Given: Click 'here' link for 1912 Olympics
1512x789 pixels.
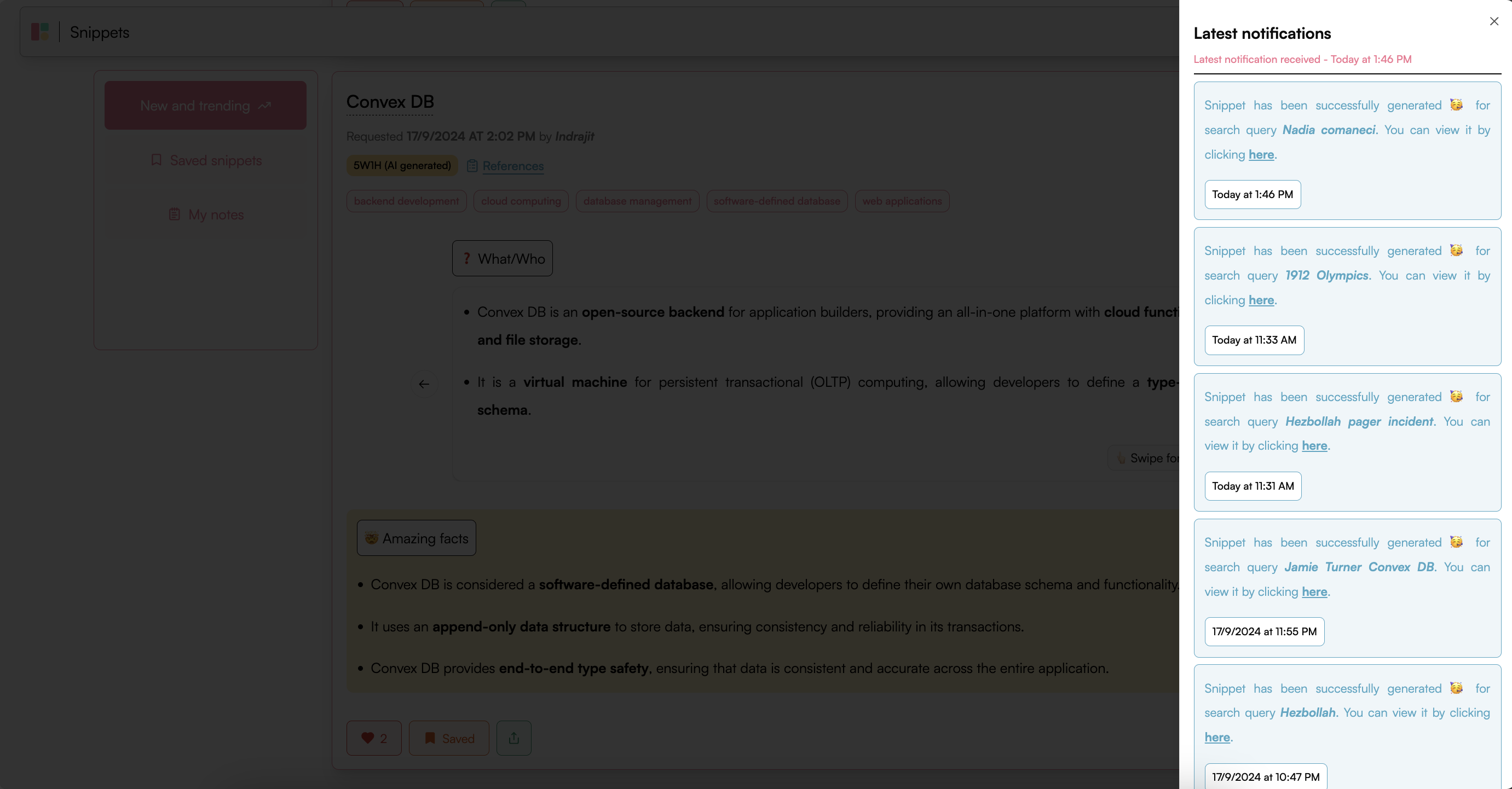Looking at the screenshot, I should tap(1261, 300).
